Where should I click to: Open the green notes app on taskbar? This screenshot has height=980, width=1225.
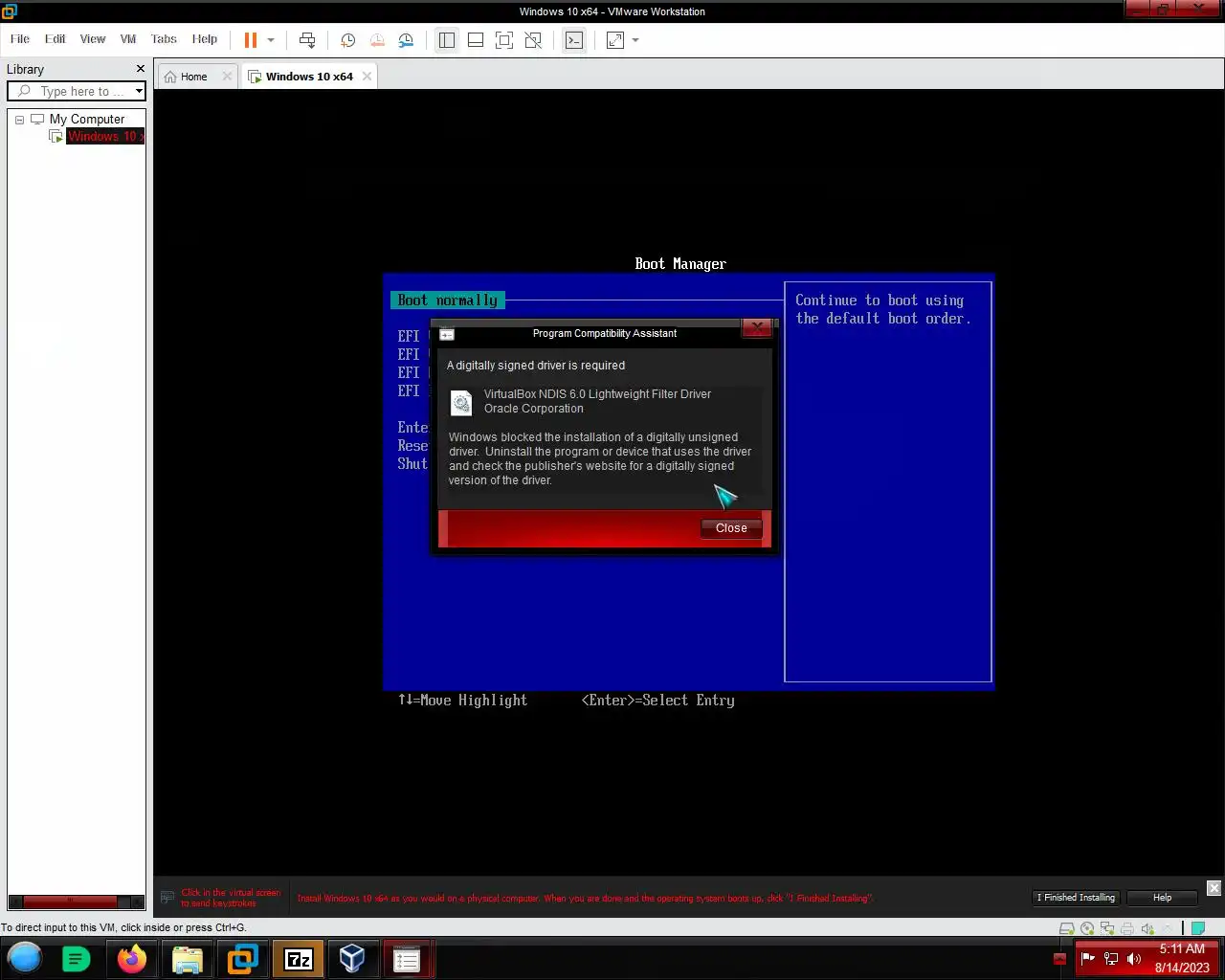[x=76, y=958]
